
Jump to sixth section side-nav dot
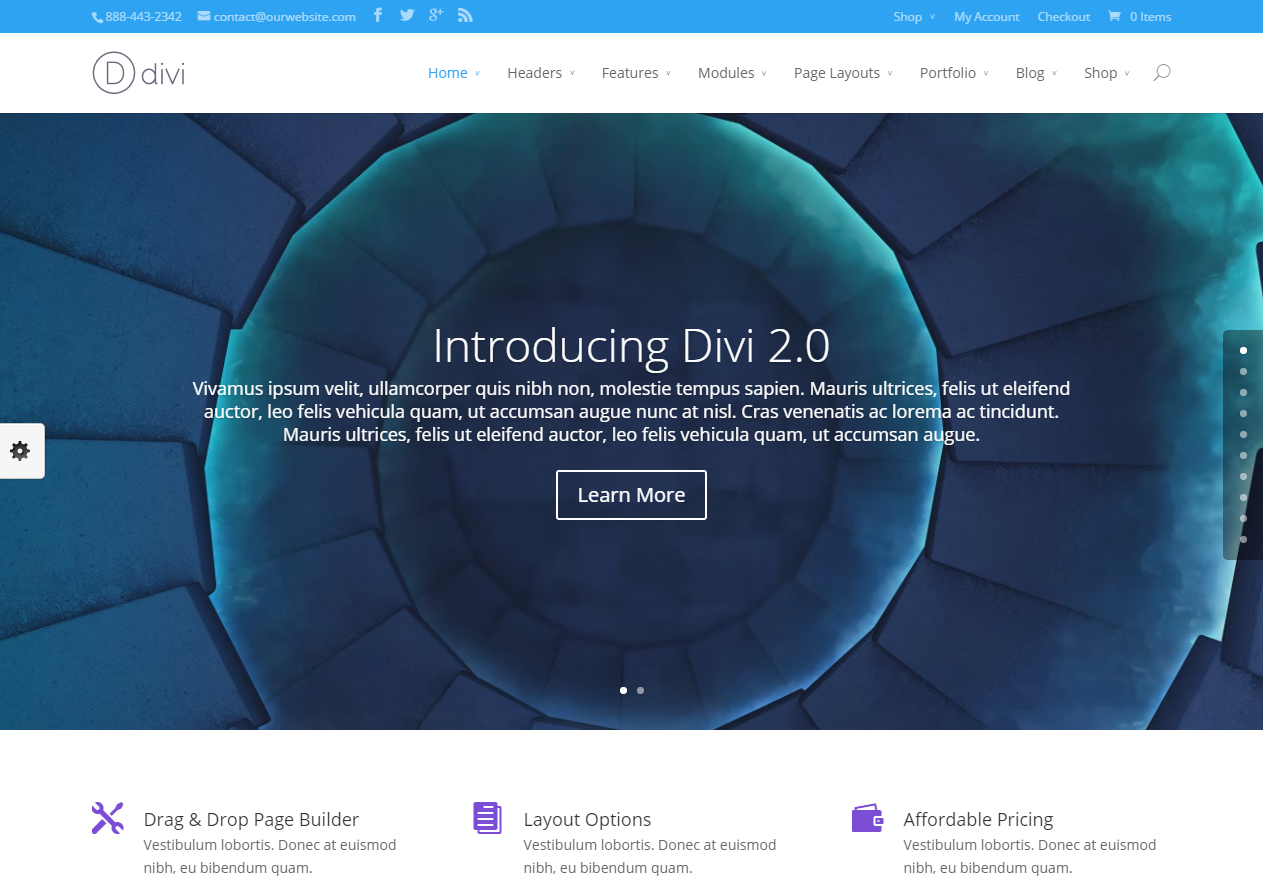pos(1243,455)
